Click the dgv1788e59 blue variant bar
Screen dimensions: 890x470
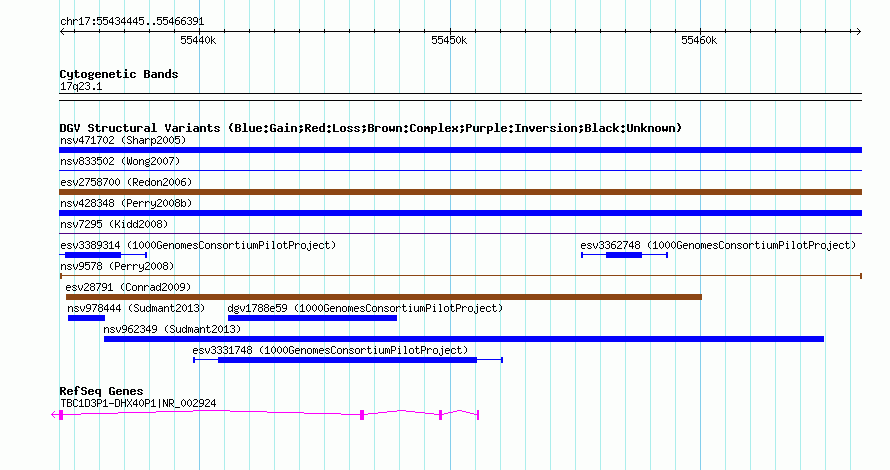click(x=312, y=318)
